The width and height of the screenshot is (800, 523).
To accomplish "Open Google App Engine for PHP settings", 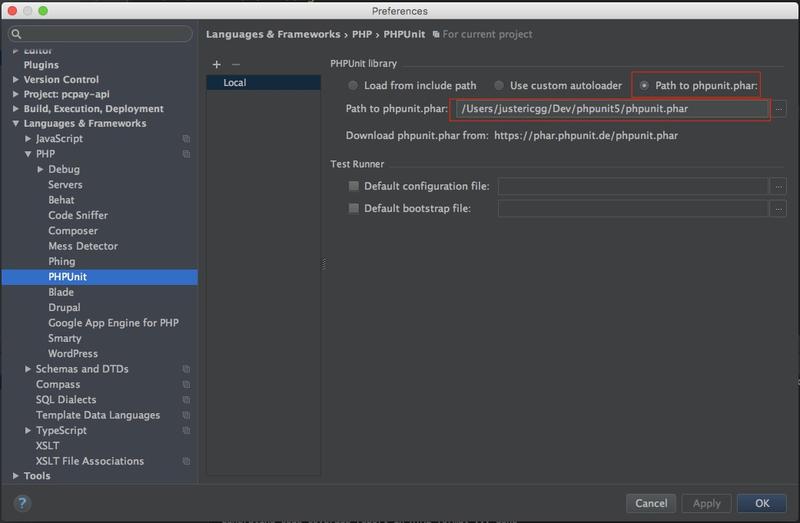I will (x=113, y=323).
